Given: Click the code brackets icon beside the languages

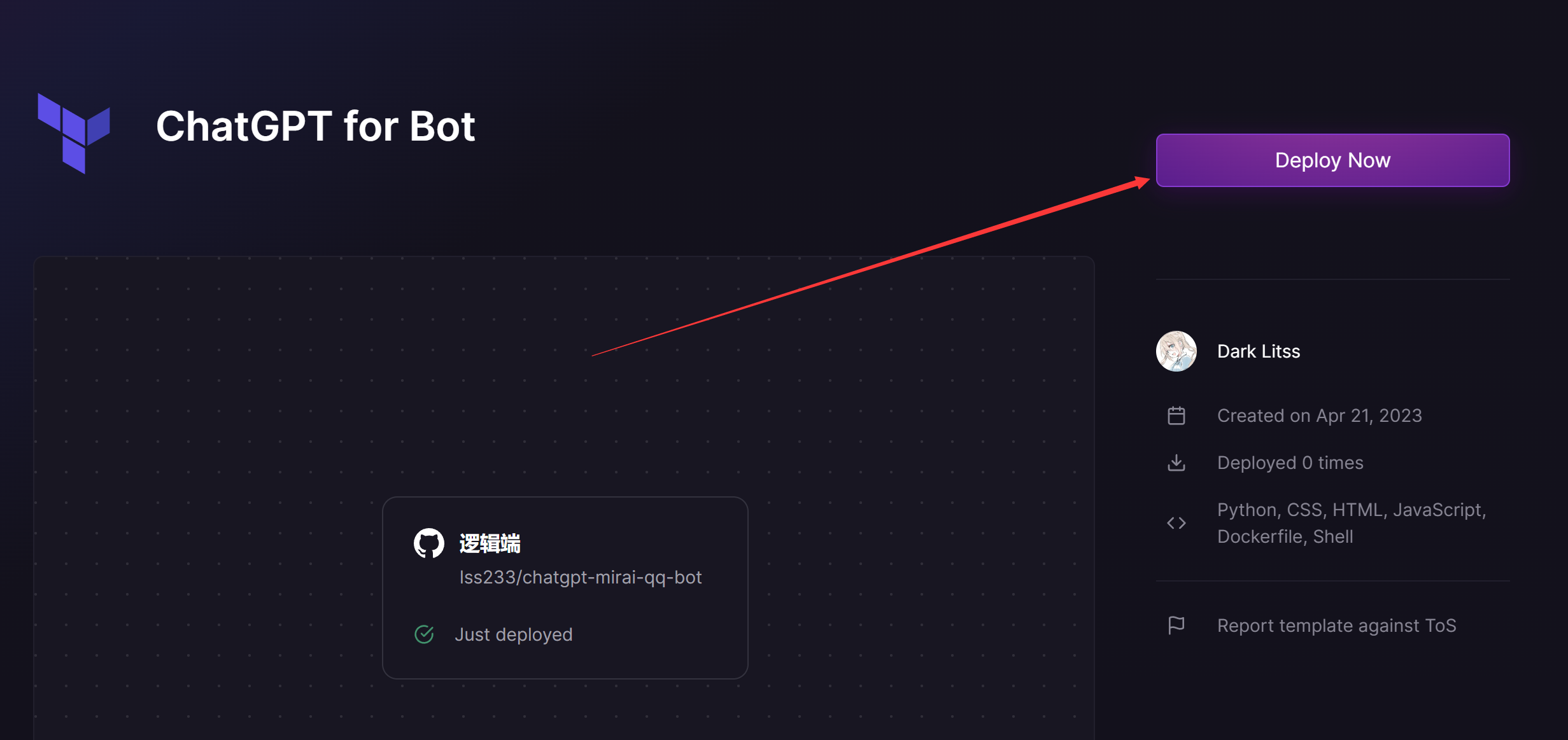Looking at the screenshot, I should pos(1176,523).
